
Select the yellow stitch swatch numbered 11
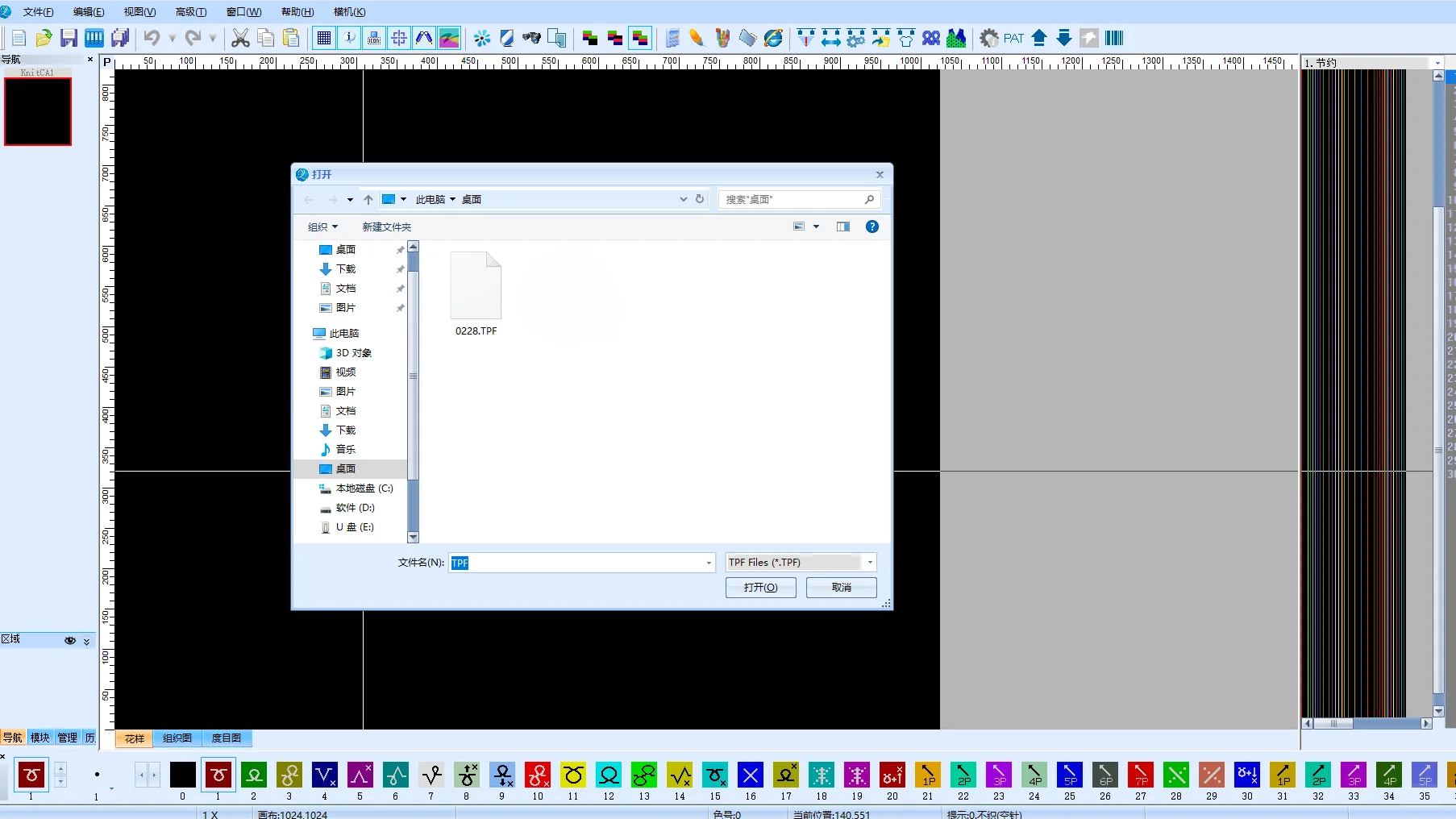pos(573,775)
